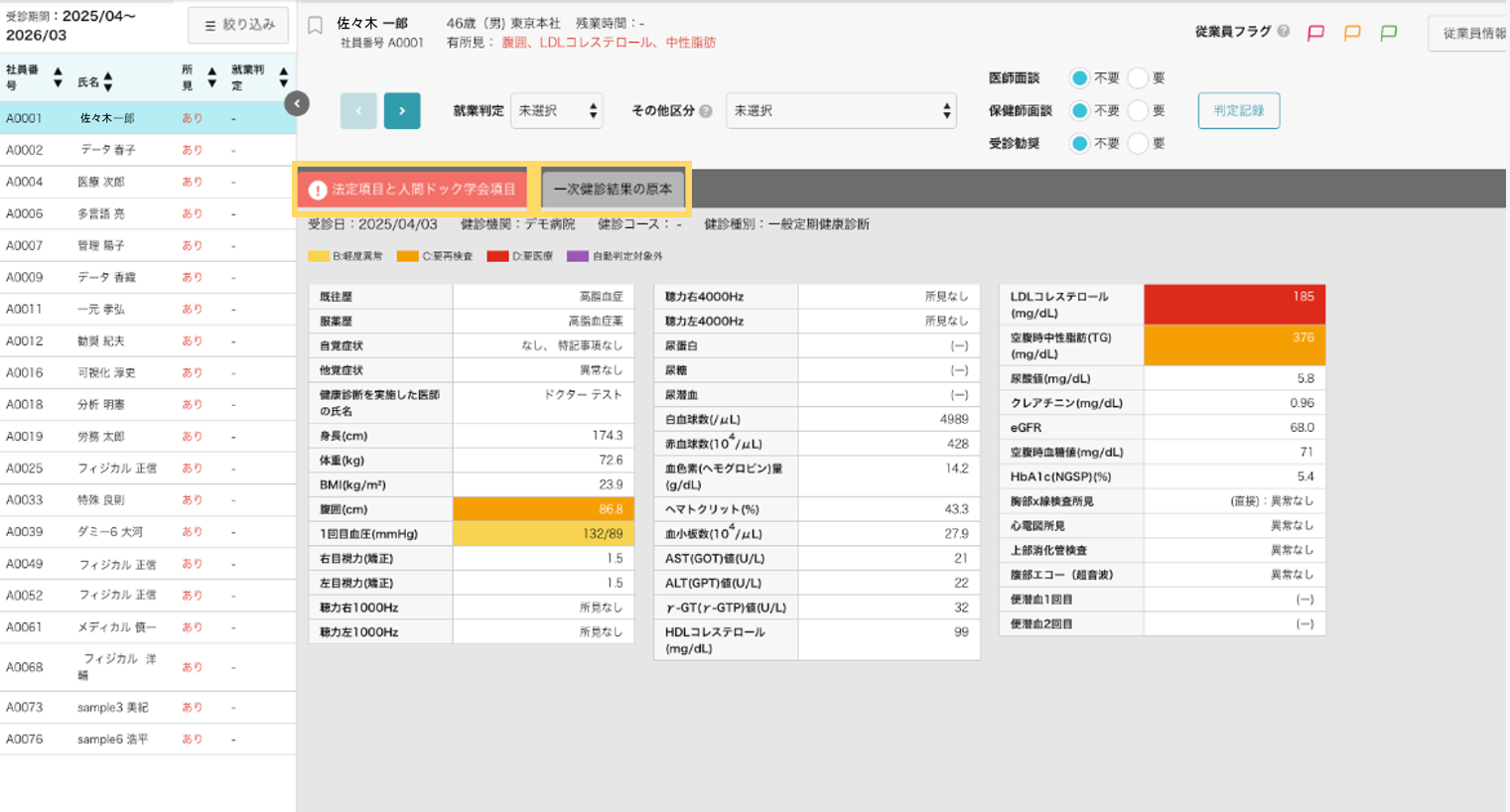1510x812 pixels.
Task: Set the green employee flag
Action: (1389, 33)
